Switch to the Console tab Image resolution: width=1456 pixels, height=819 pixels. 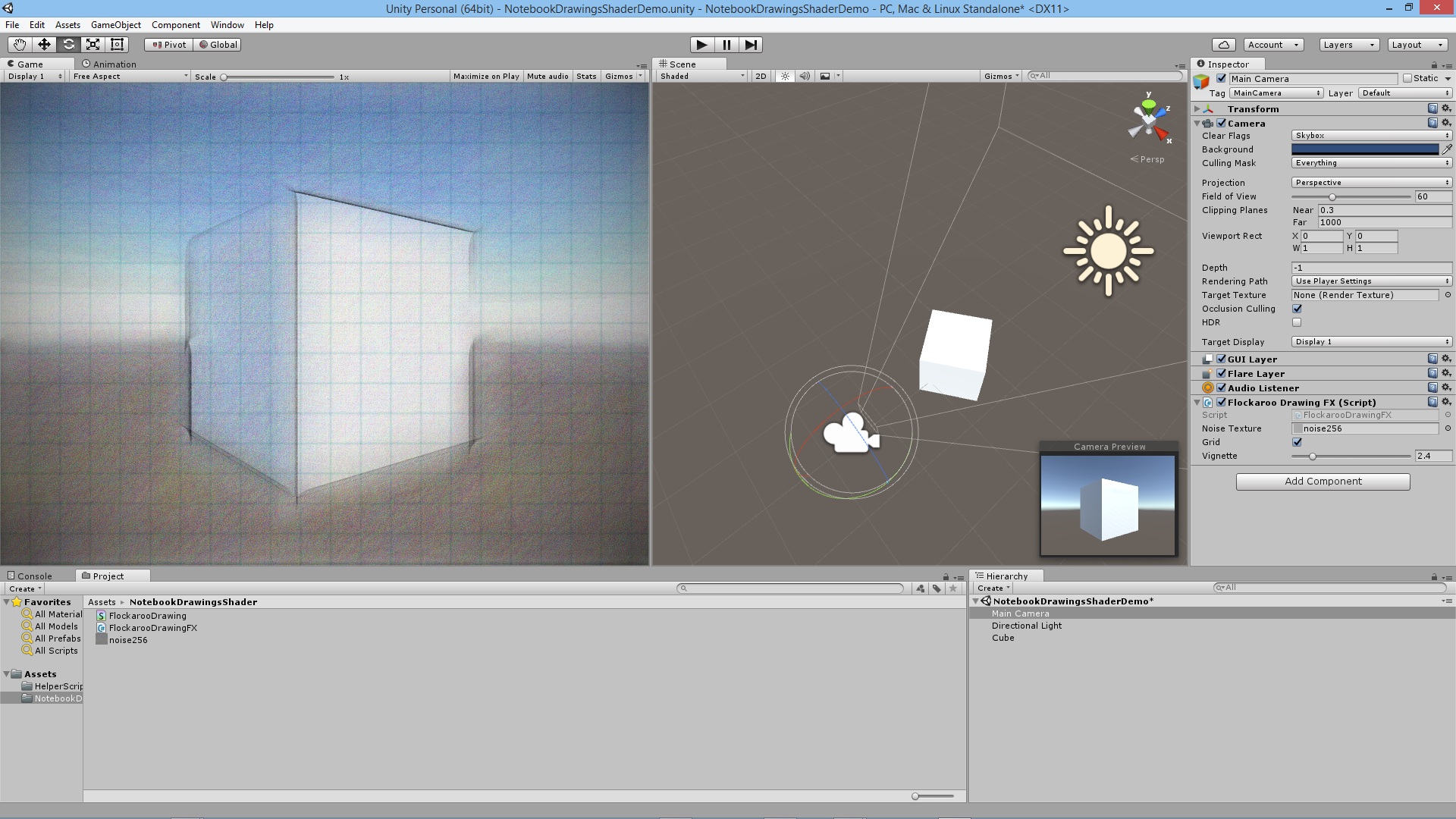click(34, 576)
